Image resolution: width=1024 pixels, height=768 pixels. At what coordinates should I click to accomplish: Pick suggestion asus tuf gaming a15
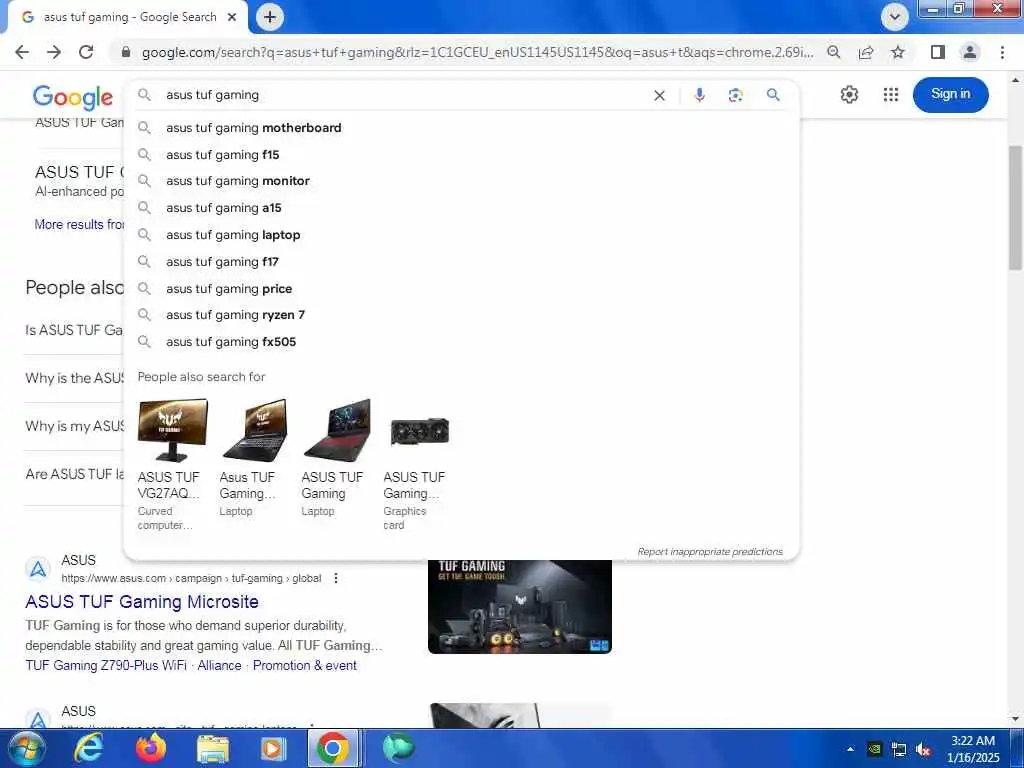click(461, 208)
